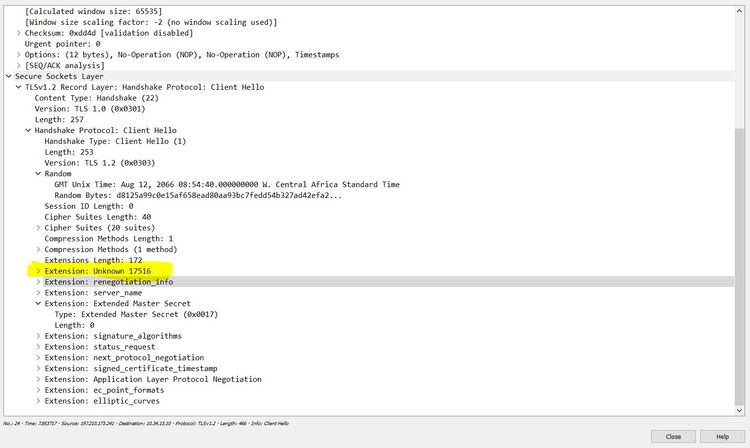Collapse the Secure Sockets Layer section
Image resolution: width=750 pixels, height=448 pixels.
(8, 76)
